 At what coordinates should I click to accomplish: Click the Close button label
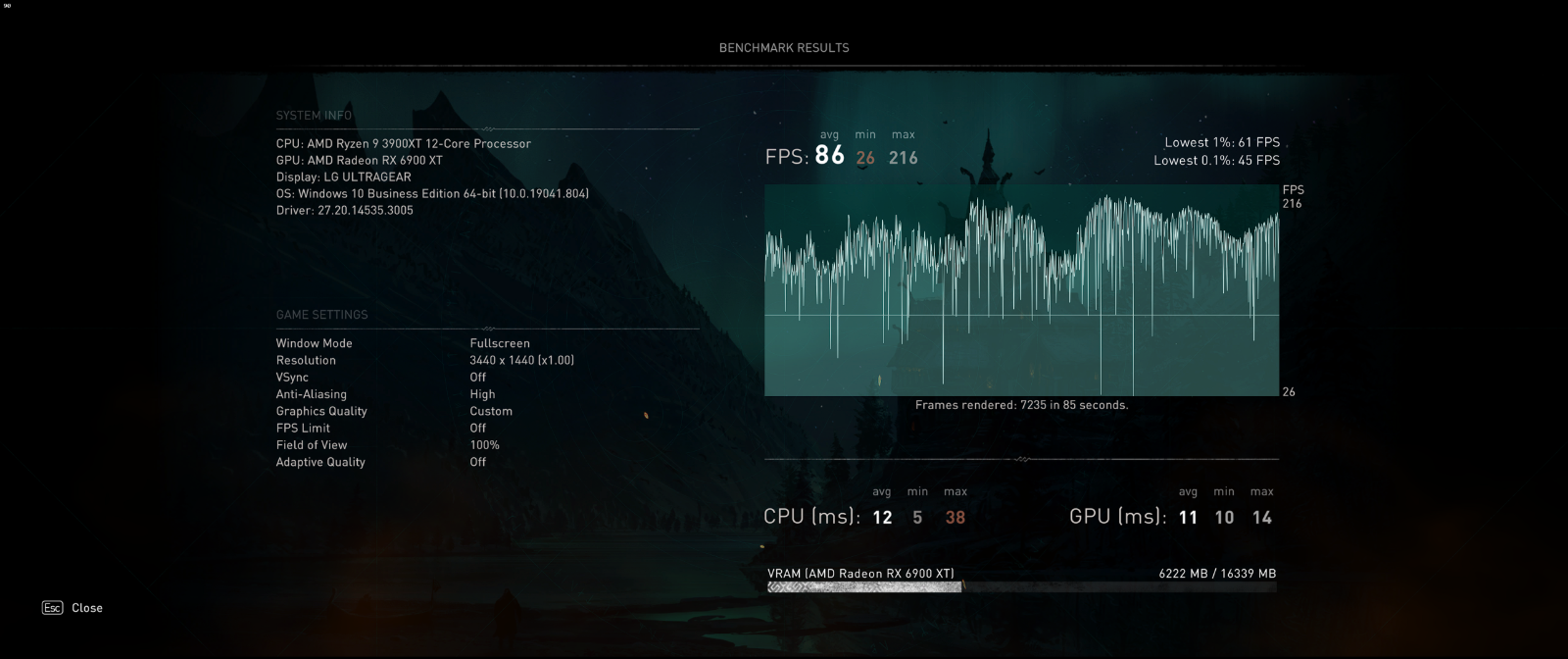point(87,608)
